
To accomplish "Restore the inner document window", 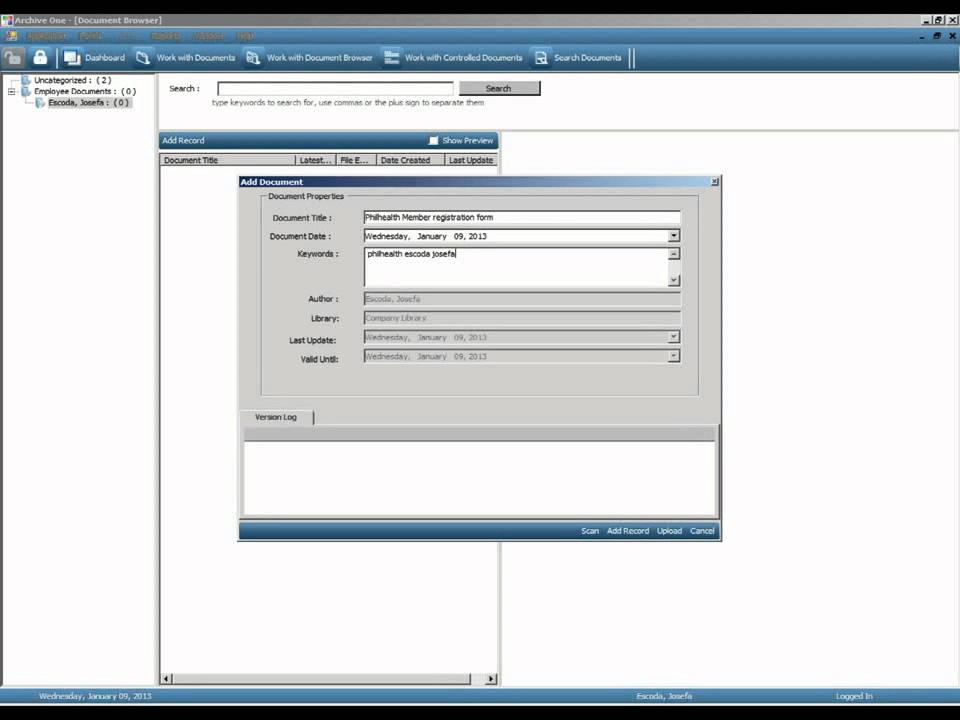I will (x=937, y=36).
